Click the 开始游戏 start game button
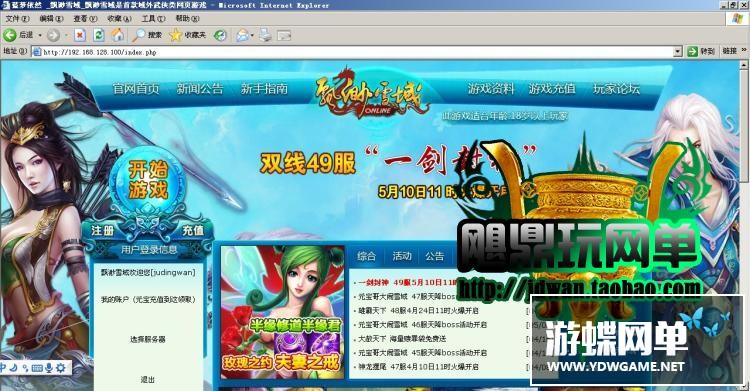750x391 pixels. pyautogui.click(x=148, y=179)
